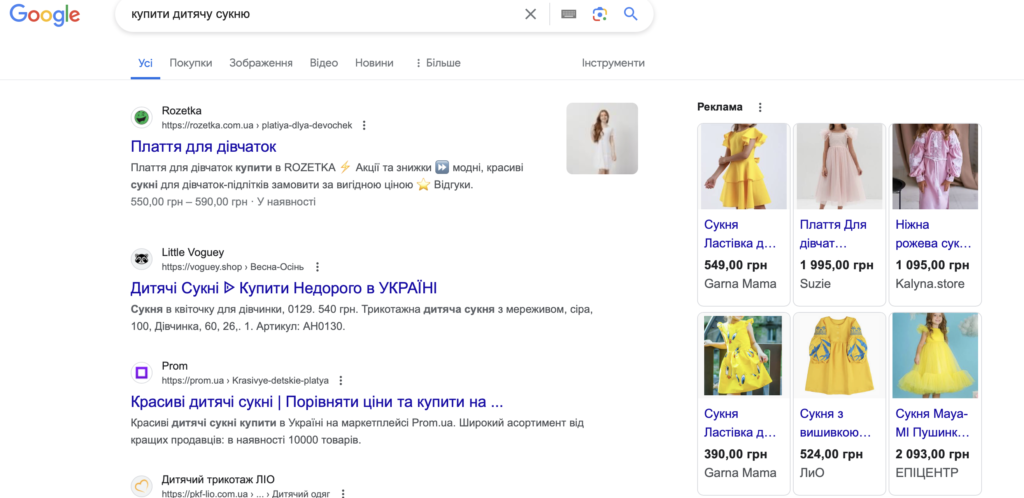Open the on-screen keyboard icon
1024x498 pixels.
click(x=569, y=14)
